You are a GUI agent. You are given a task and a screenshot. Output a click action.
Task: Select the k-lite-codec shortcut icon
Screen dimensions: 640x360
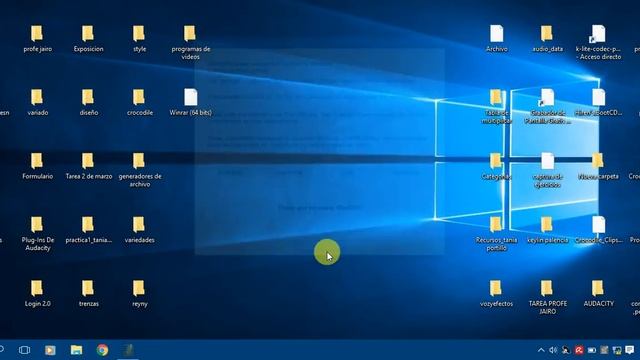point(598,33)
